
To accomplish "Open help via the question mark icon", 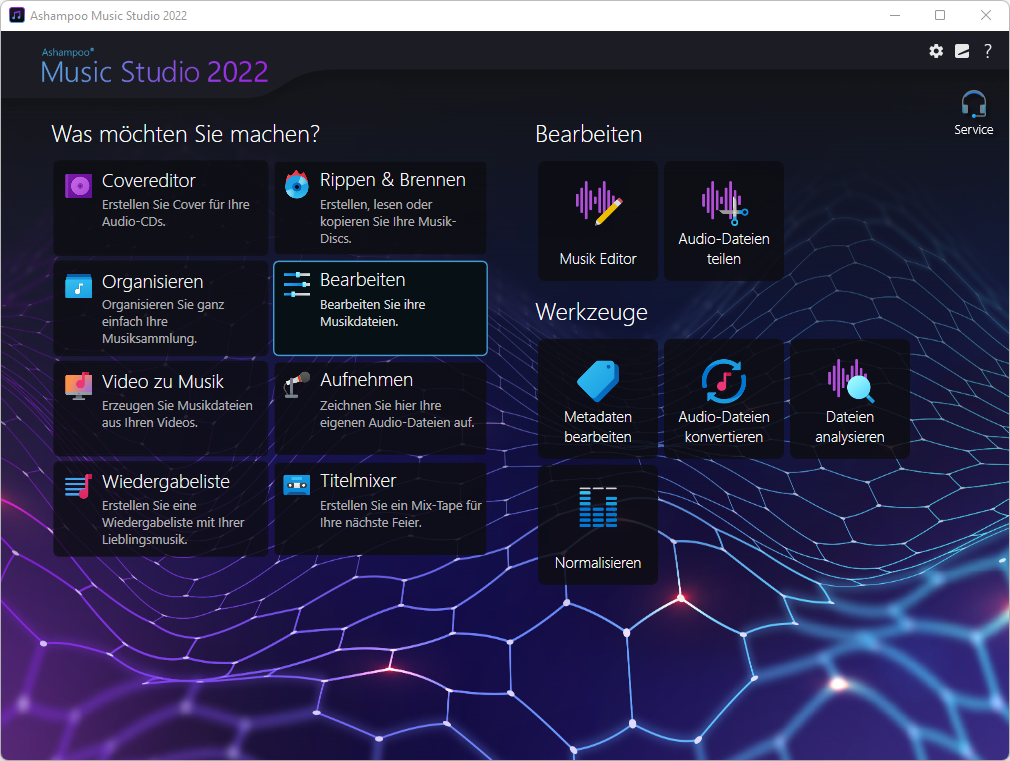I will click(987, 51).
